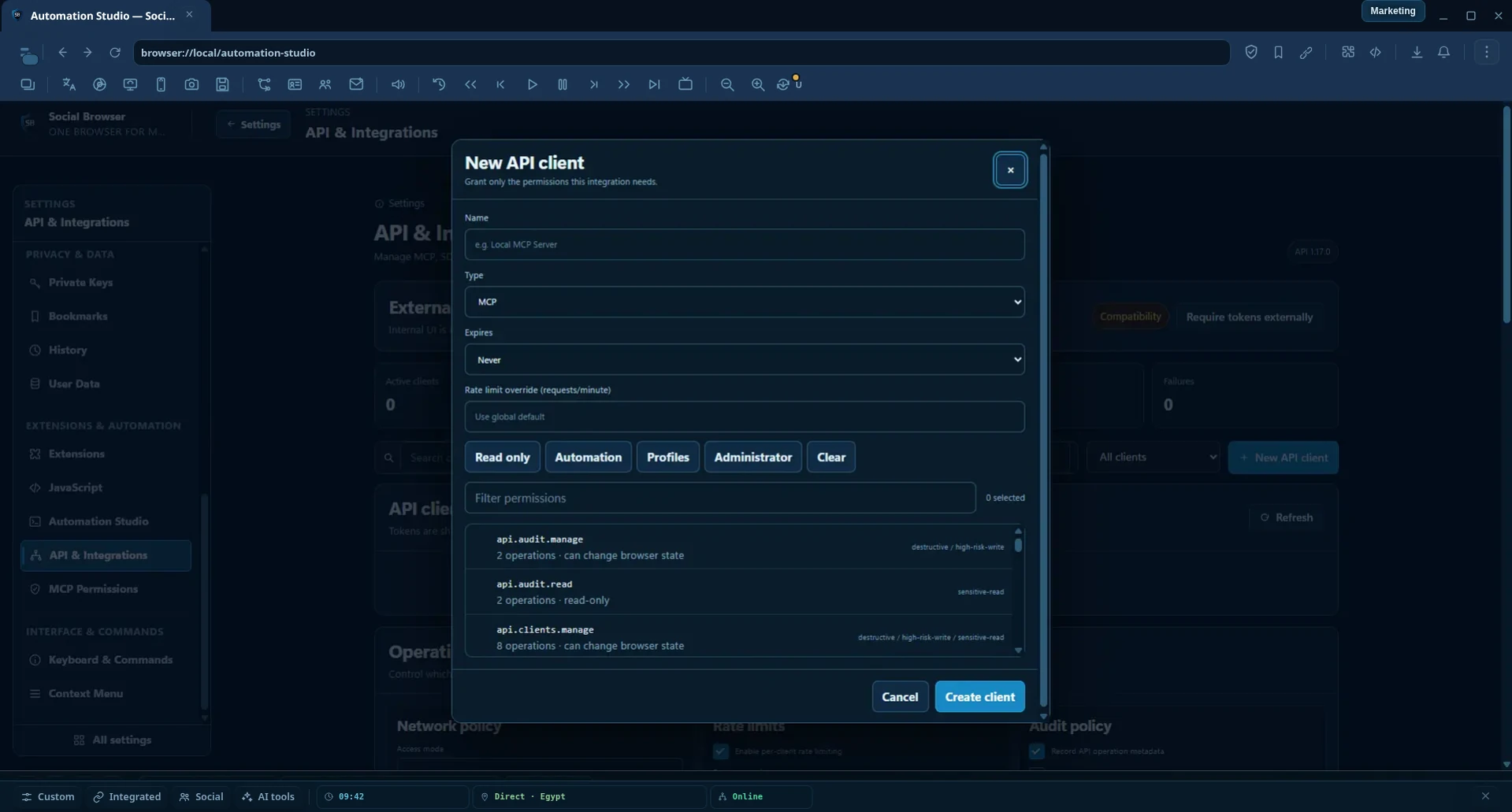Click the floppy disk save toolbar icon

tap(223, 84)
